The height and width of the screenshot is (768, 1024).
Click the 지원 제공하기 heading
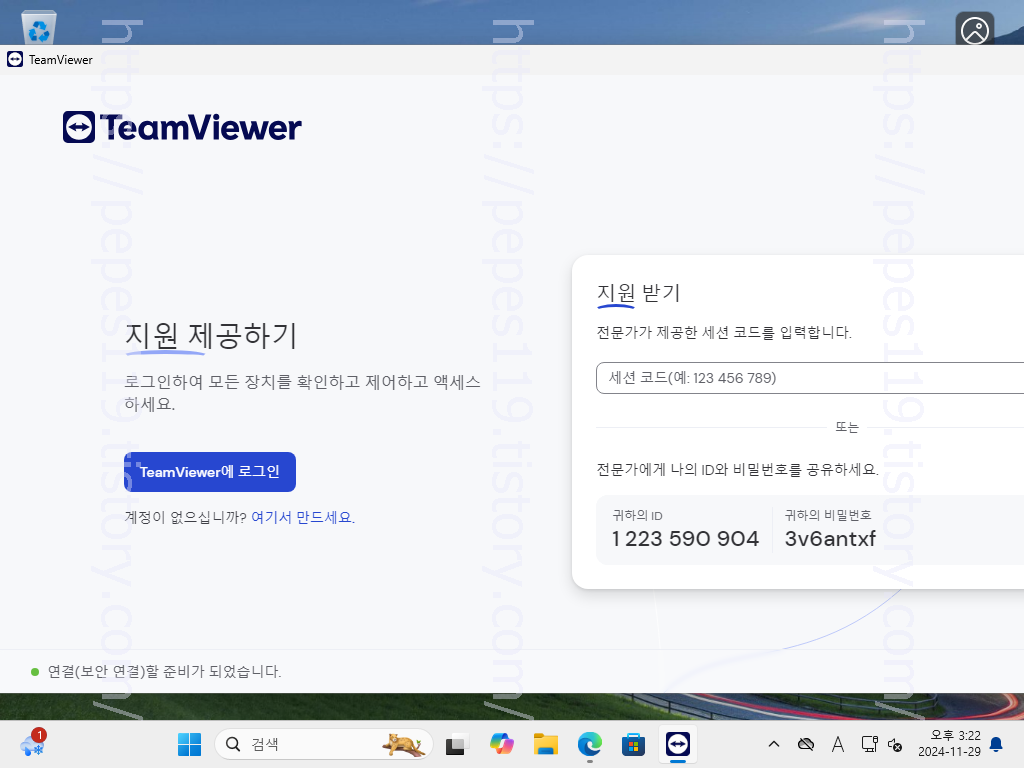[210, 336]
